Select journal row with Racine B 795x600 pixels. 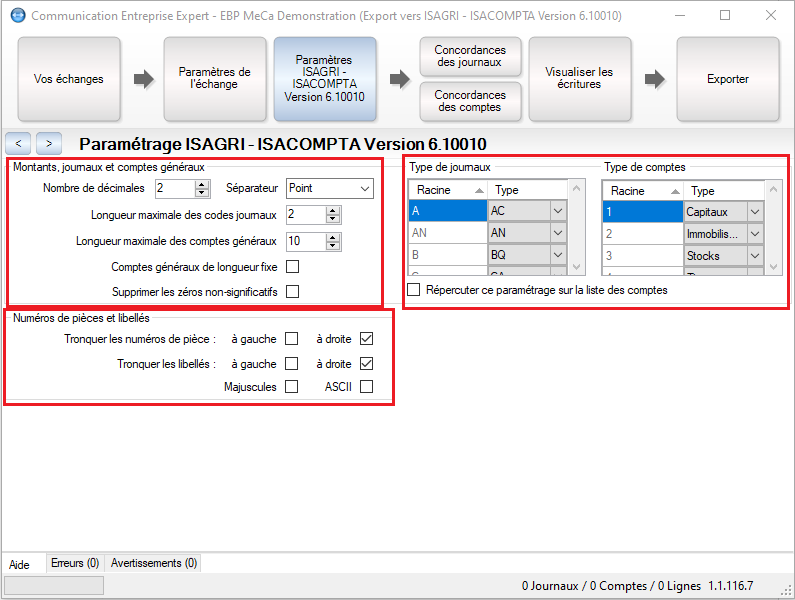[x=448, y=255]
